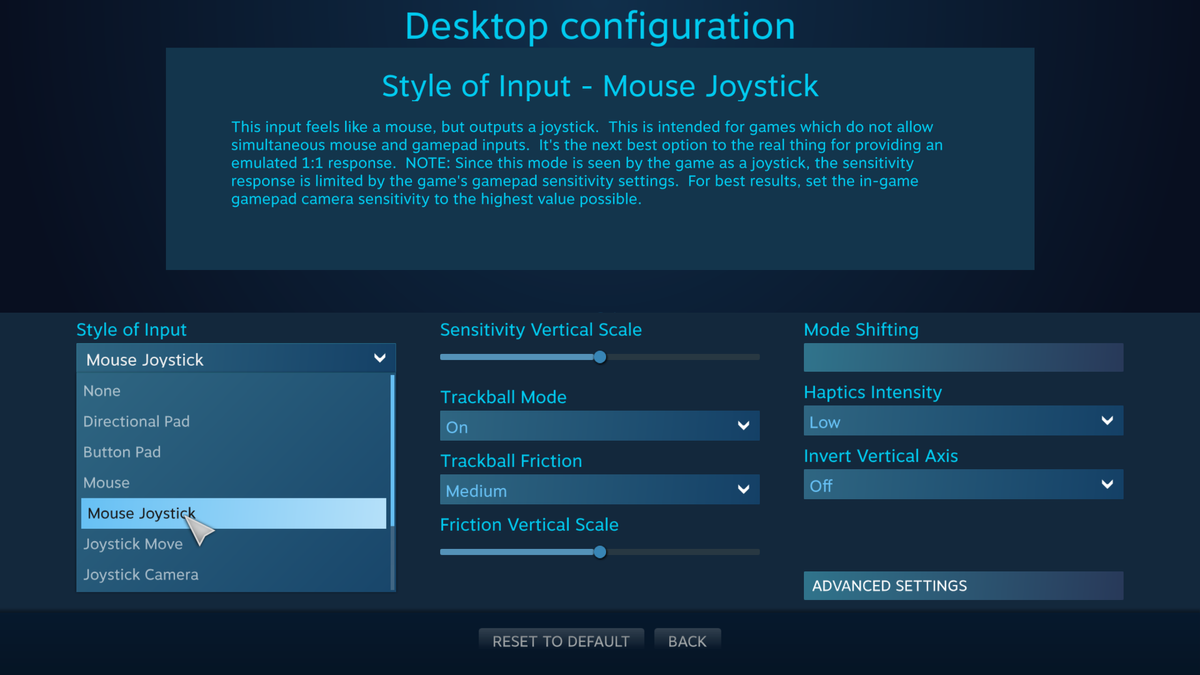Change Haptics Intensity from Low
Screen dimensions: 1200x675
click(x=963, y=421)
